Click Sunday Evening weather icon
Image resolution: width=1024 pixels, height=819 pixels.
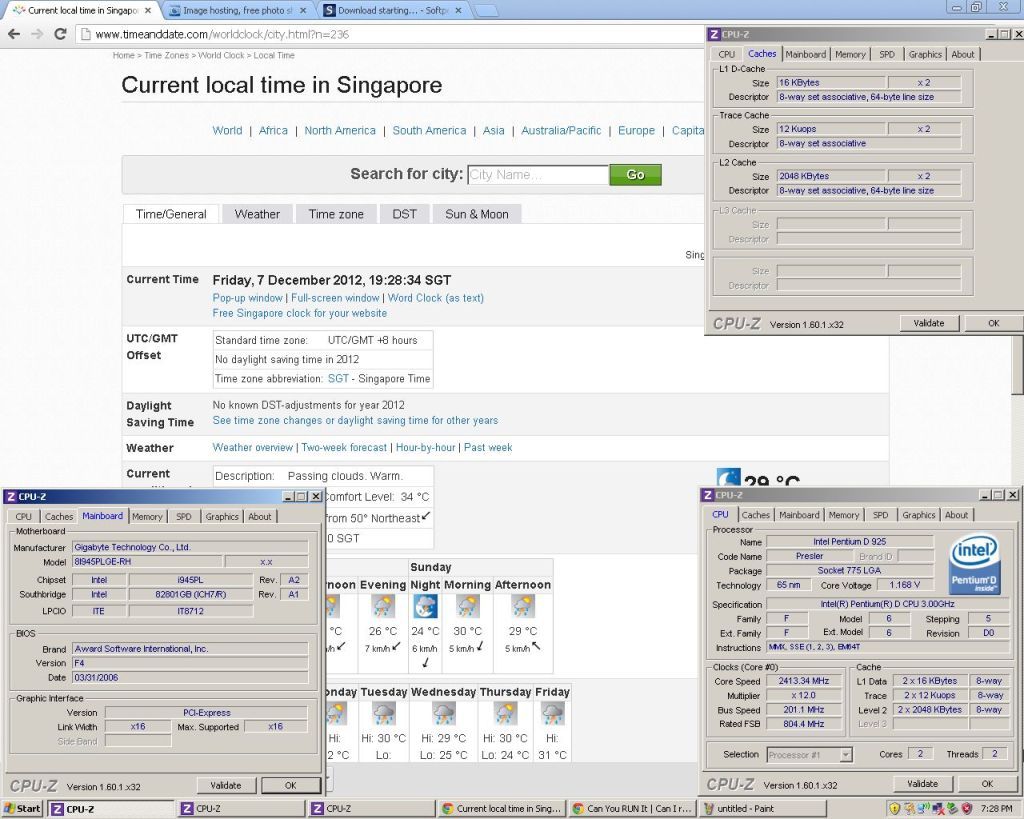[x=383, y=607]
